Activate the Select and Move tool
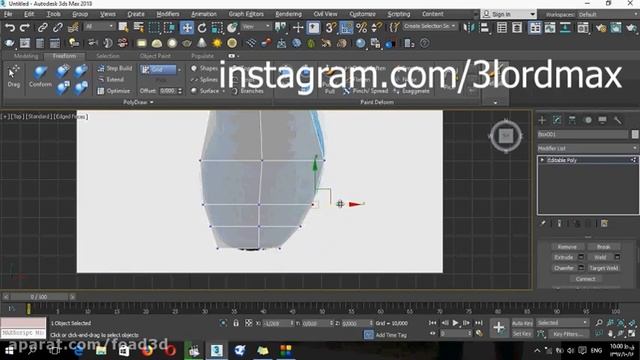 [187, 28]
